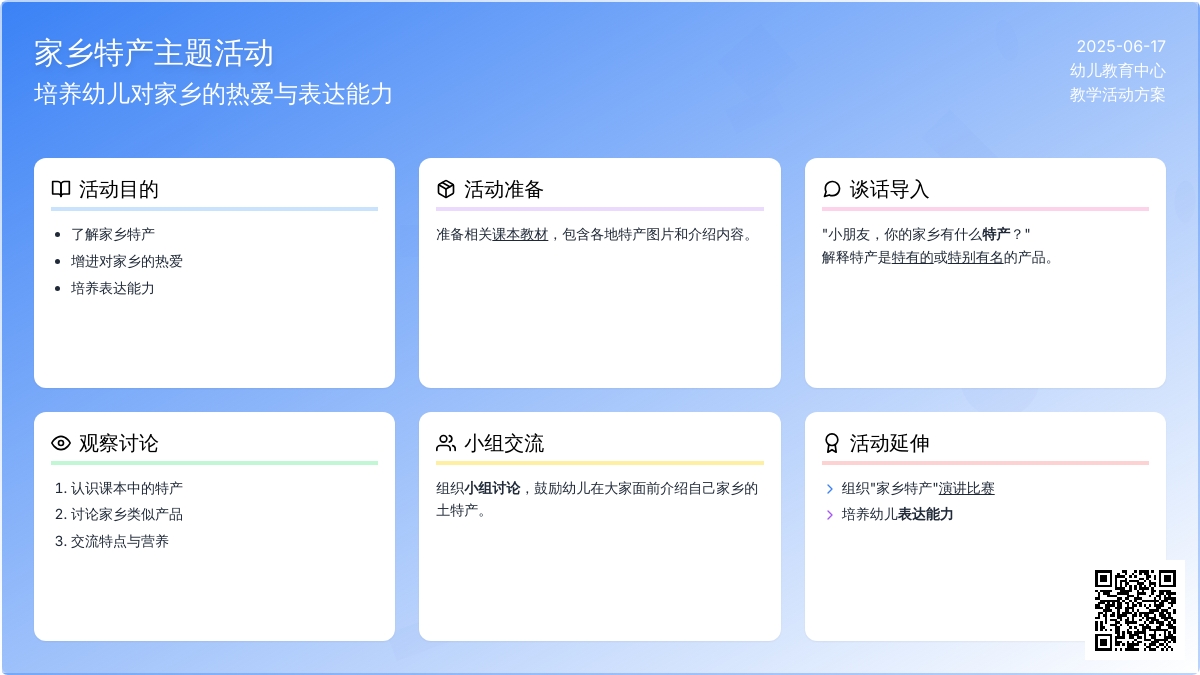Select list item 认识课本中的特产
This screenshot has width=1200, height=675.
(x=127, y=489)
